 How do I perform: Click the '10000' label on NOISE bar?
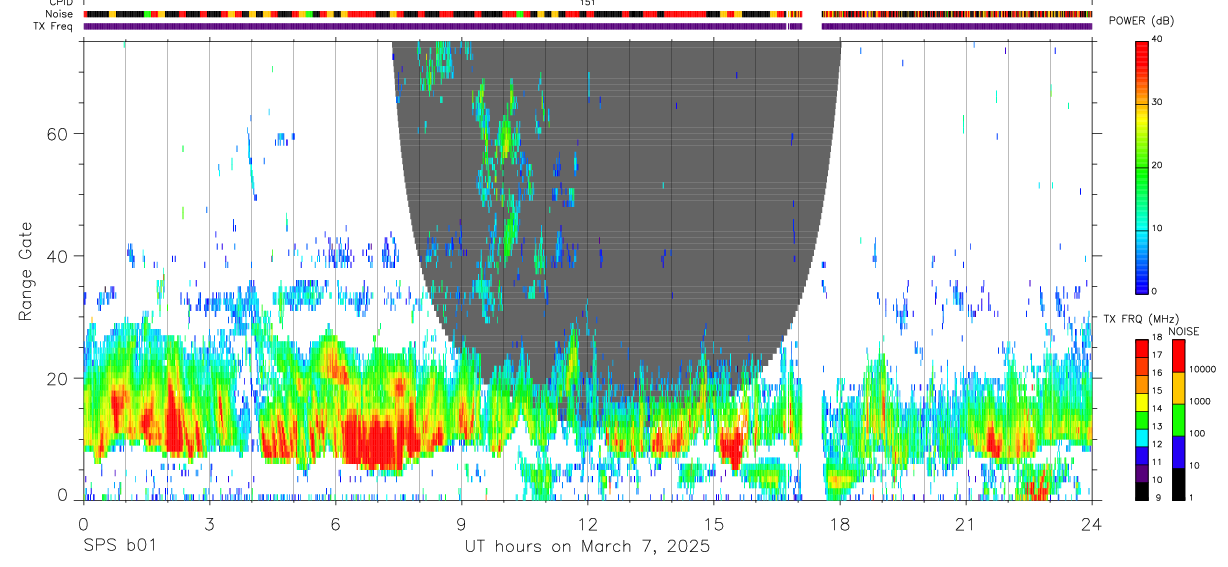1202,369
